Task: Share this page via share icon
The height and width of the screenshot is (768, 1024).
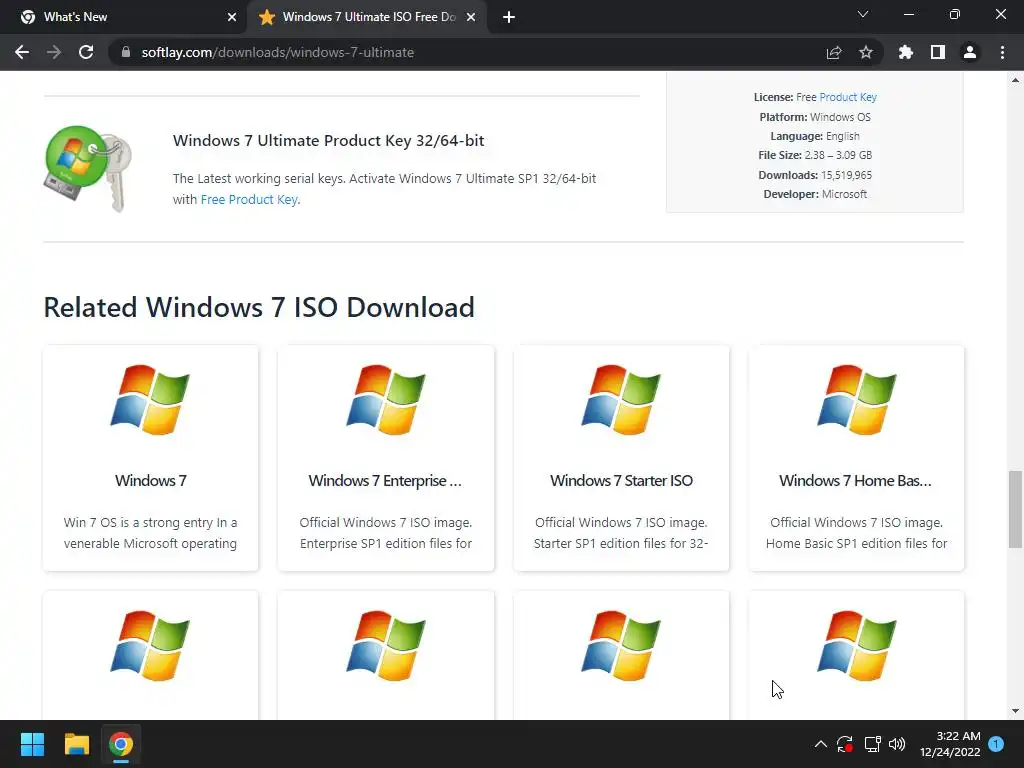Action: pyautogui.click(x=834, y=52)
